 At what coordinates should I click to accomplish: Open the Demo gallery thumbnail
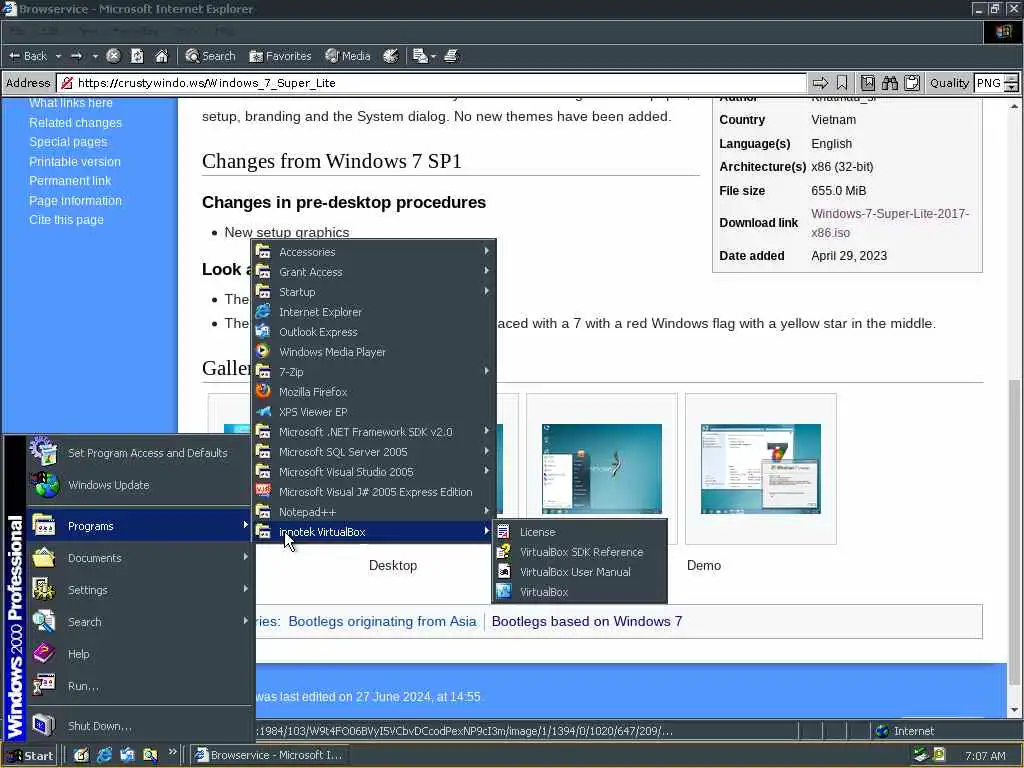pos(760,468)
